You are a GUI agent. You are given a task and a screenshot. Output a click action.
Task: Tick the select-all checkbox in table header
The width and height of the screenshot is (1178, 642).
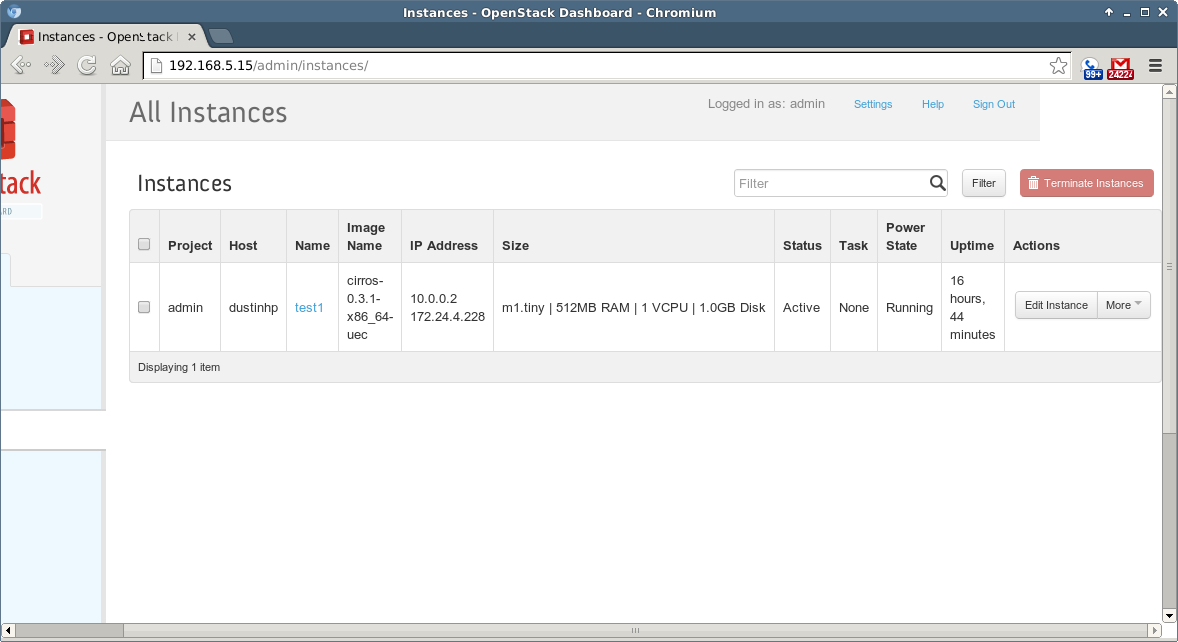144,245
